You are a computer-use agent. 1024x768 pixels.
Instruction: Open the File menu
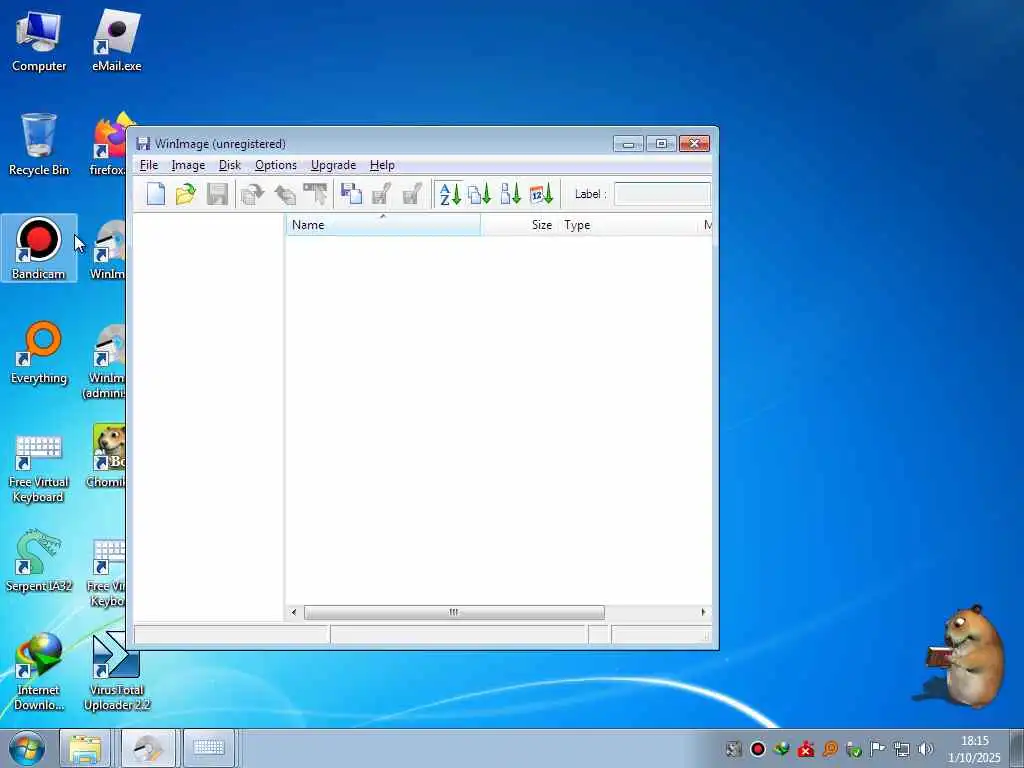tap(148, 165)
